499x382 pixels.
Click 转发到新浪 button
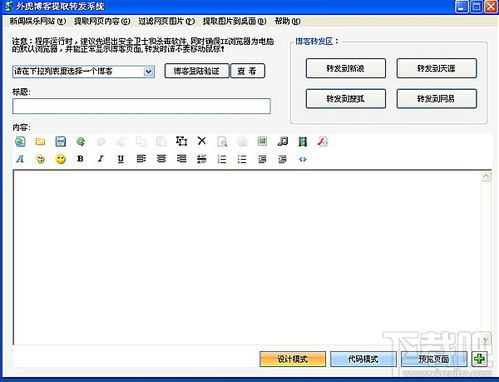coord(346,68)
